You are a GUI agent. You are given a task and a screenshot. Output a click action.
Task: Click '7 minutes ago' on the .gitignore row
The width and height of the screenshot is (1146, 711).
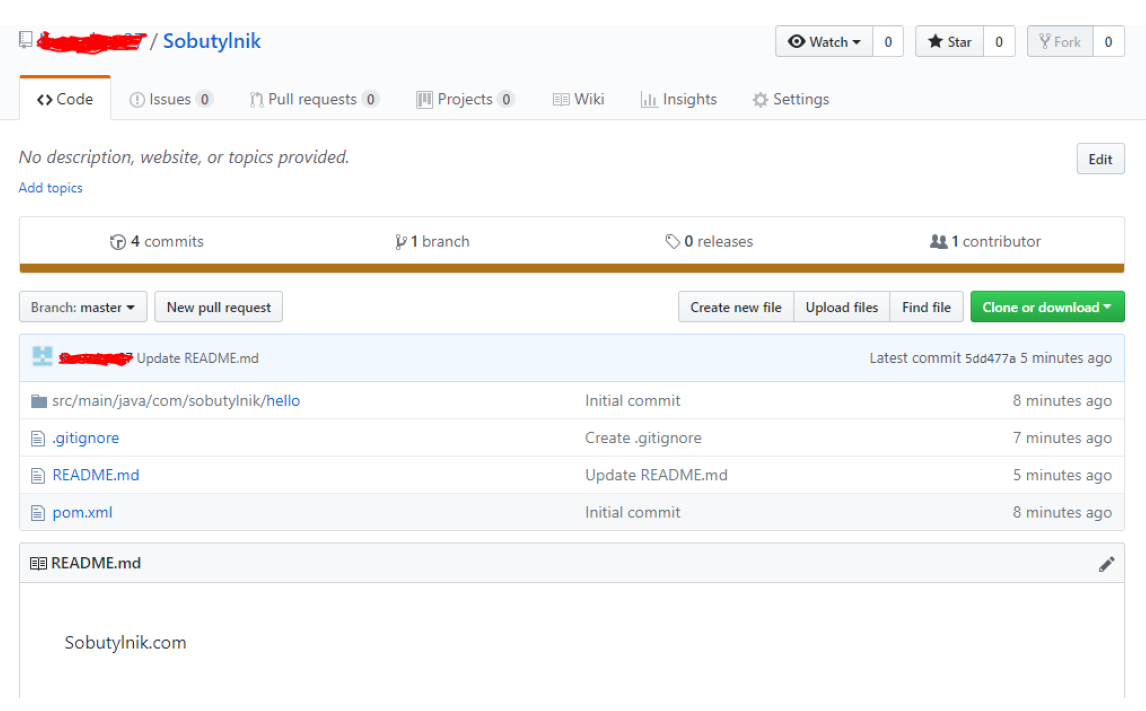(x=1062, y=438)
